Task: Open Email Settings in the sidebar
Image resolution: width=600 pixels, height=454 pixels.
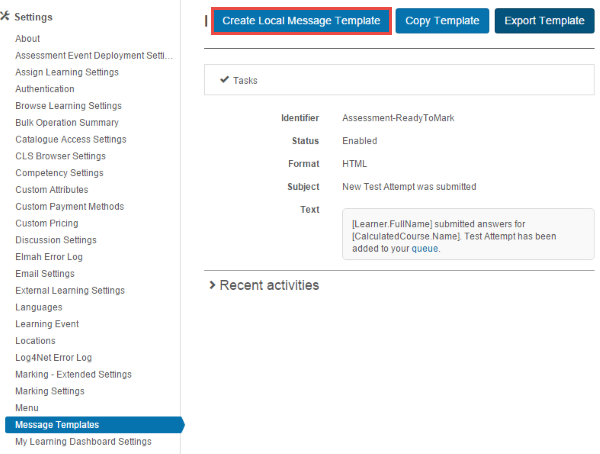Action: coord(44,273)
